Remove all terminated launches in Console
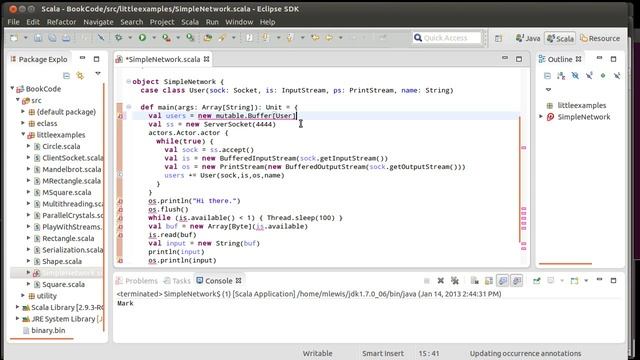Screen dimensions: 640x360 (455, 281)
